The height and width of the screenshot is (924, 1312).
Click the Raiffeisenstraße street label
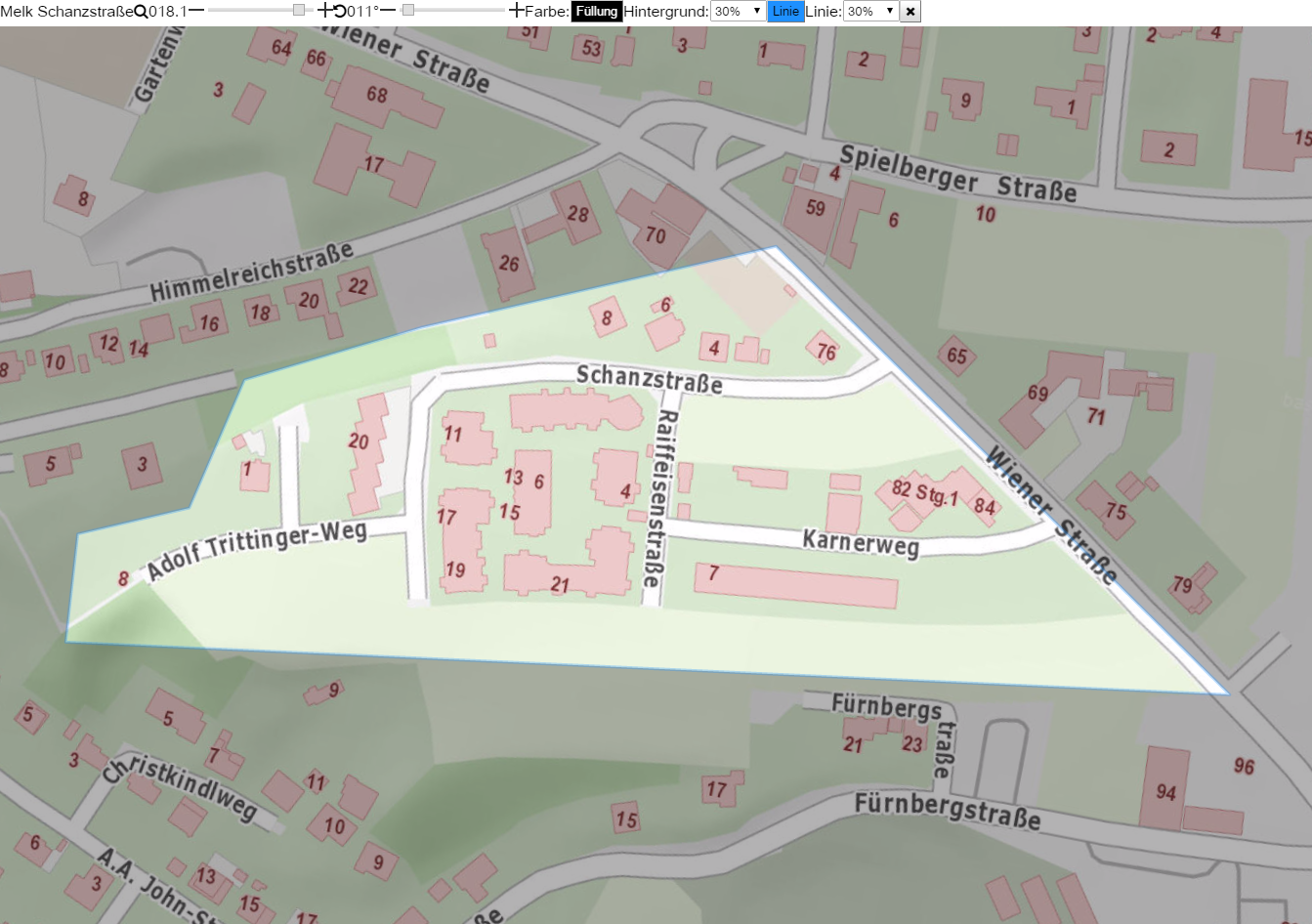(x=659, y=498)
